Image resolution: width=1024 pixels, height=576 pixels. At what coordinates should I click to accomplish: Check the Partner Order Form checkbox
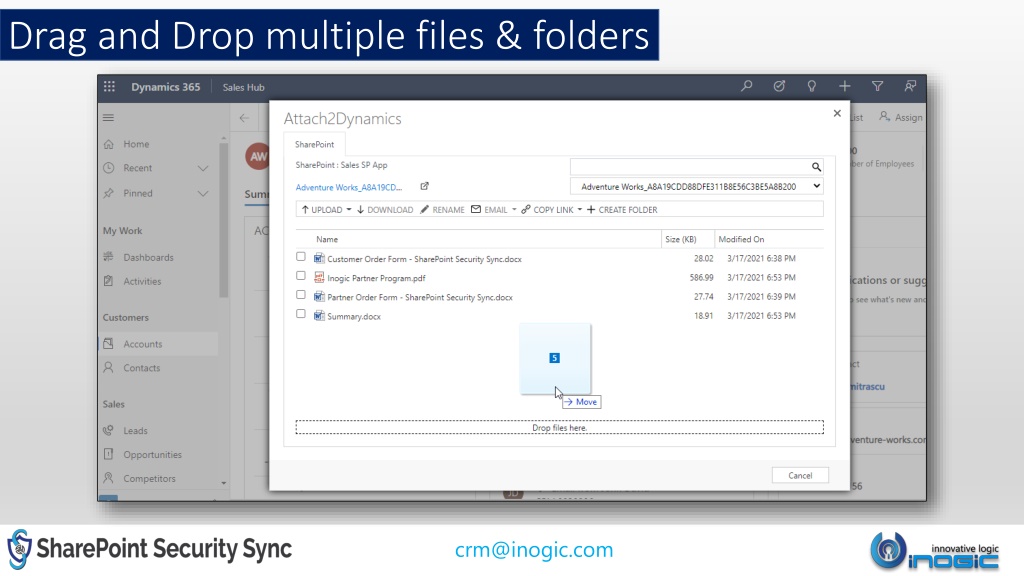click(x=300, y=295)
